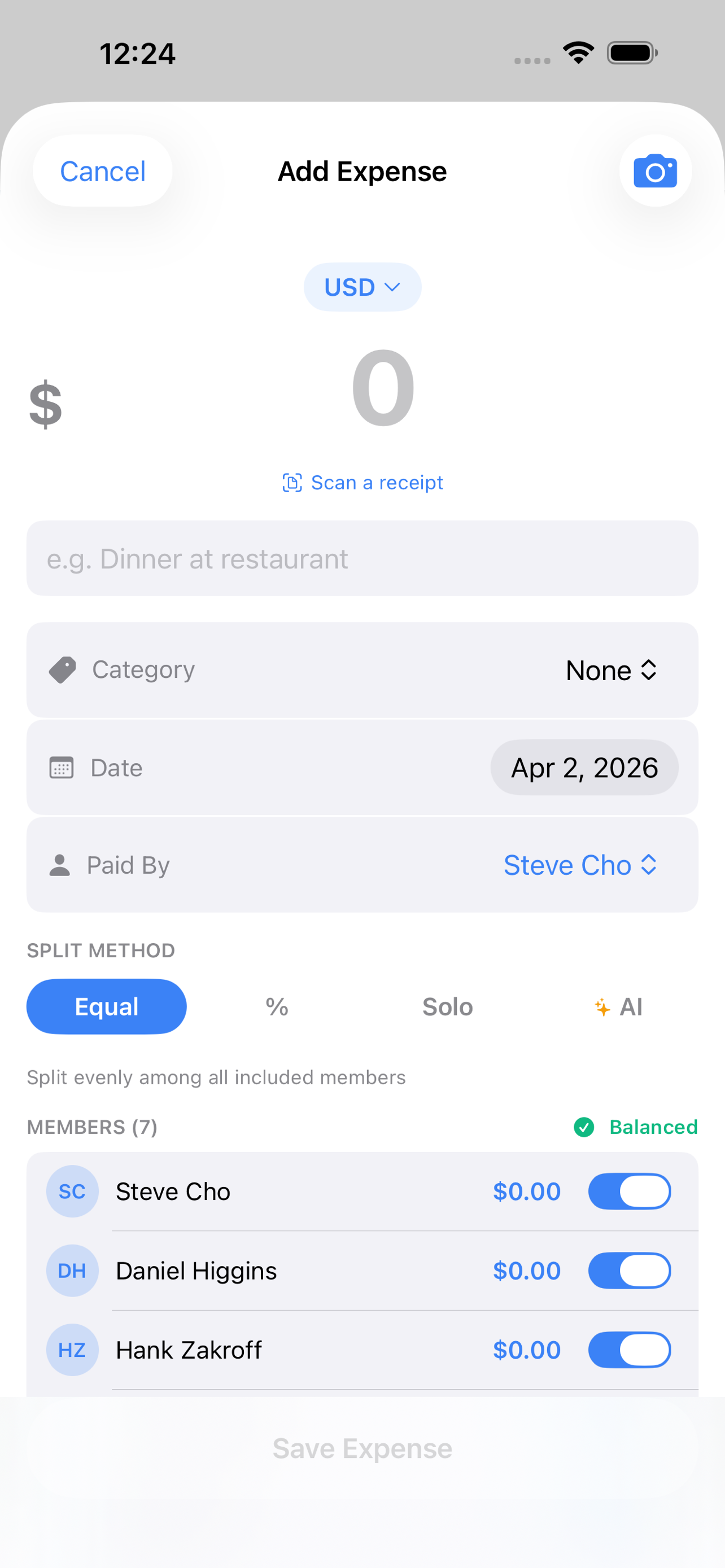Tap the person icon beside Paid By
Screen dimensions: 725x1568
pos(60,865)
